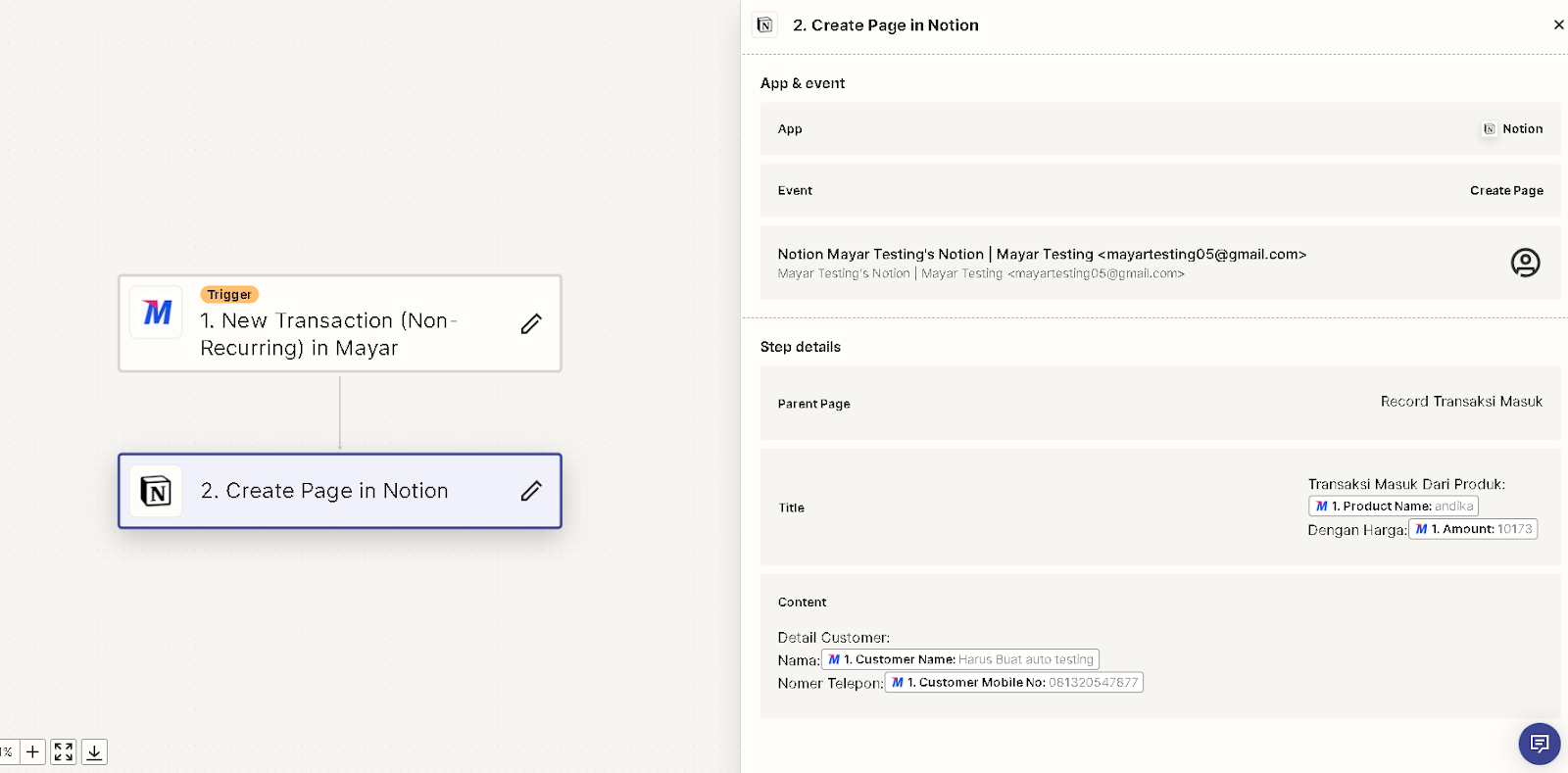
Task: Click the Create Page event value
Action: click(x=1506, y=191)
